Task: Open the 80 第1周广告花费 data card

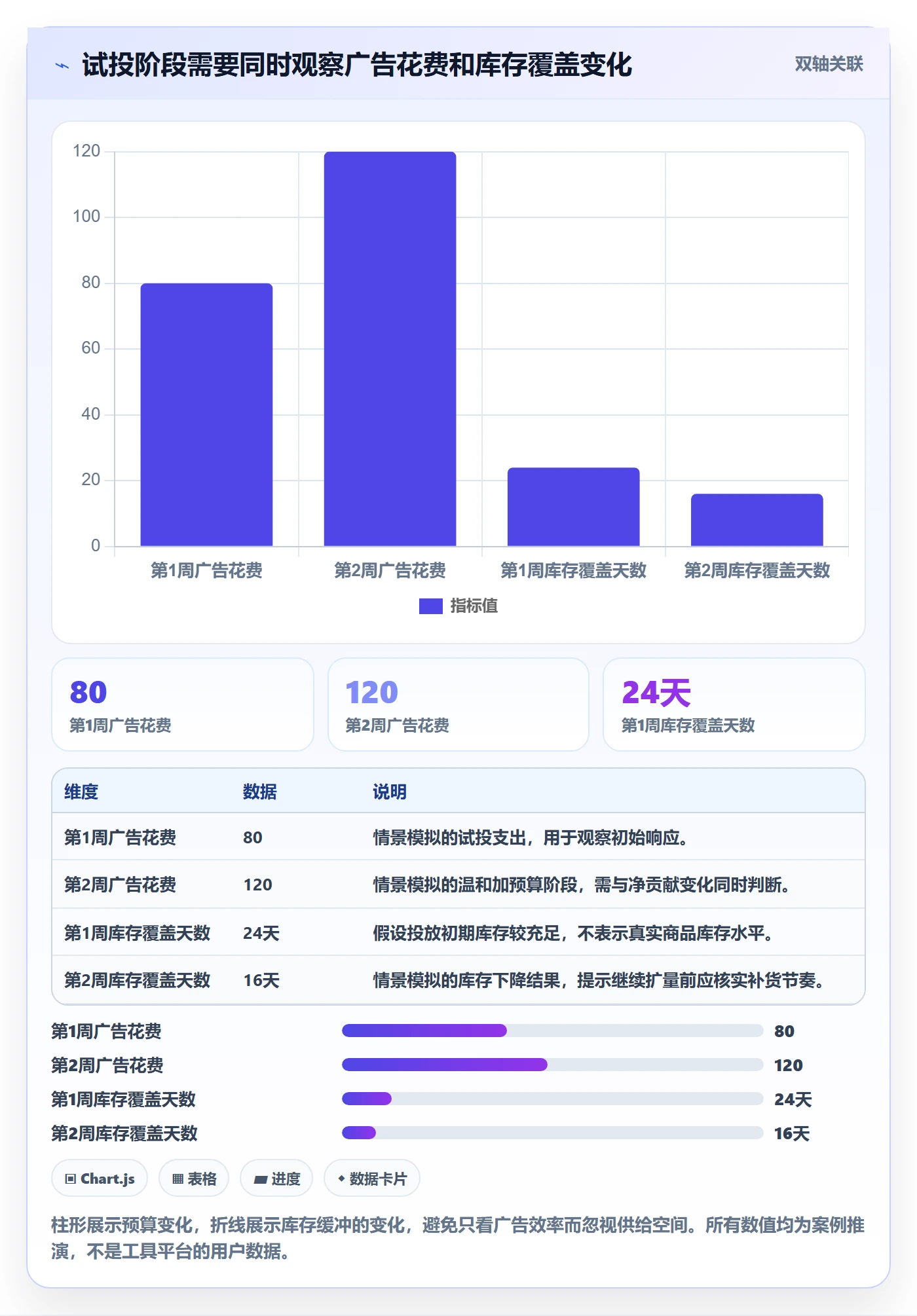Action: [183, 704]
